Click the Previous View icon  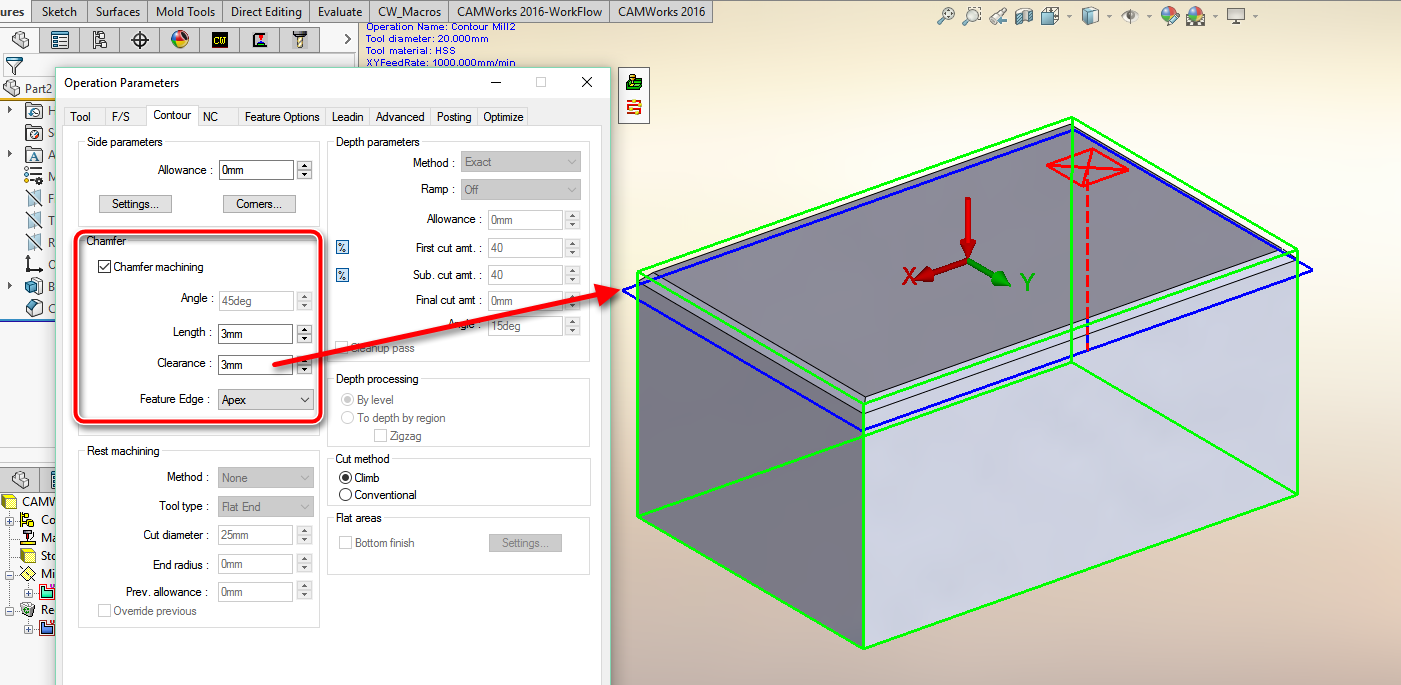pos(997,16)
